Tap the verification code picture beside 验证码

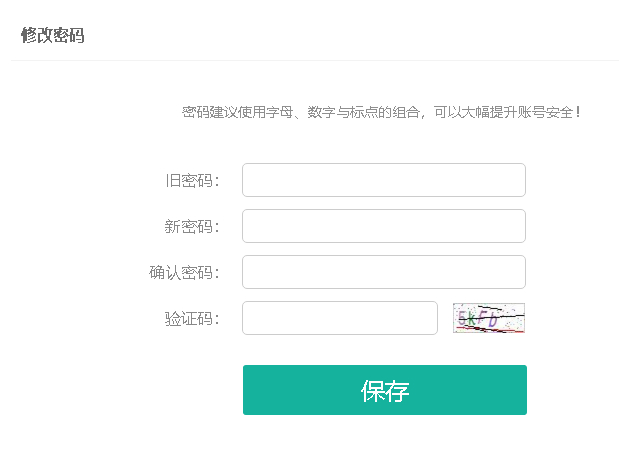[489, 318]
